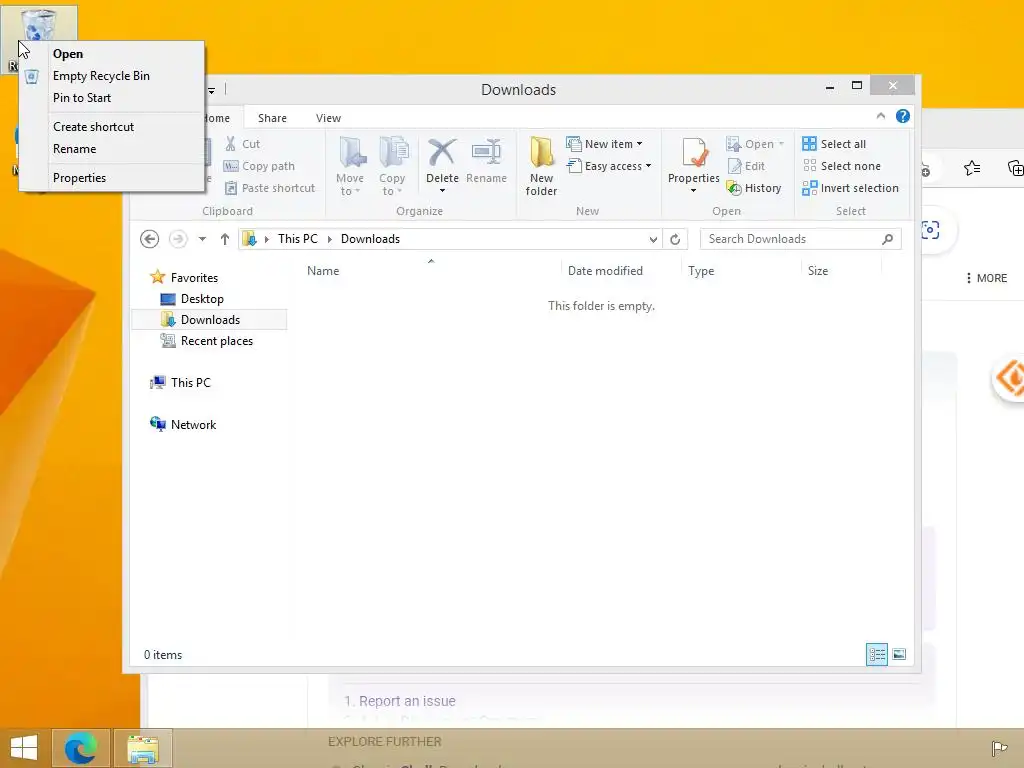This screenshot has width=1024, height=768.
Task: Sort by the Type column header
Action: point(701,271)
